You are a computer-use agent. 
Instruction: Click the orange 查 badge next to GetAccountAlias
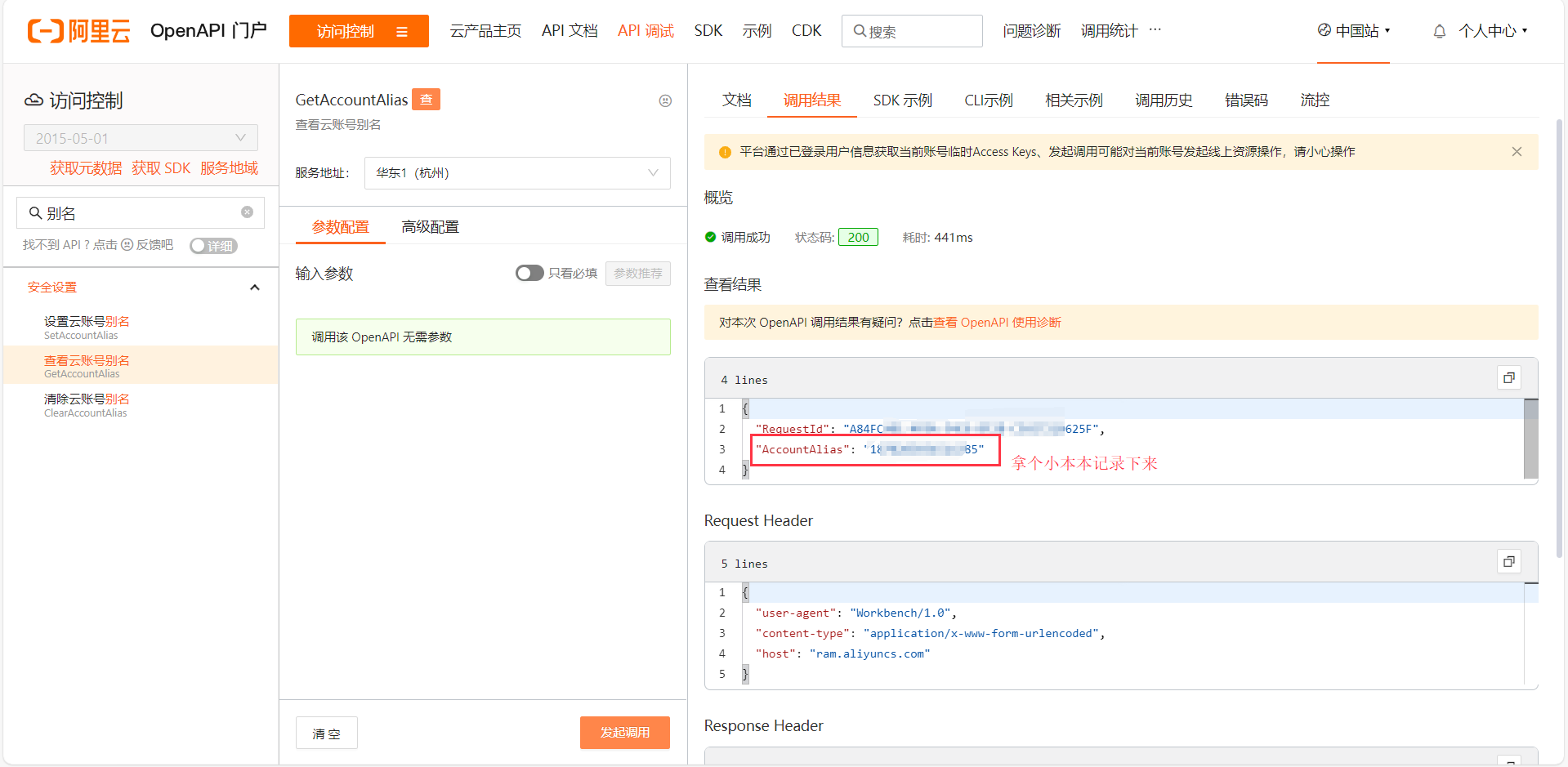point(426,99)
